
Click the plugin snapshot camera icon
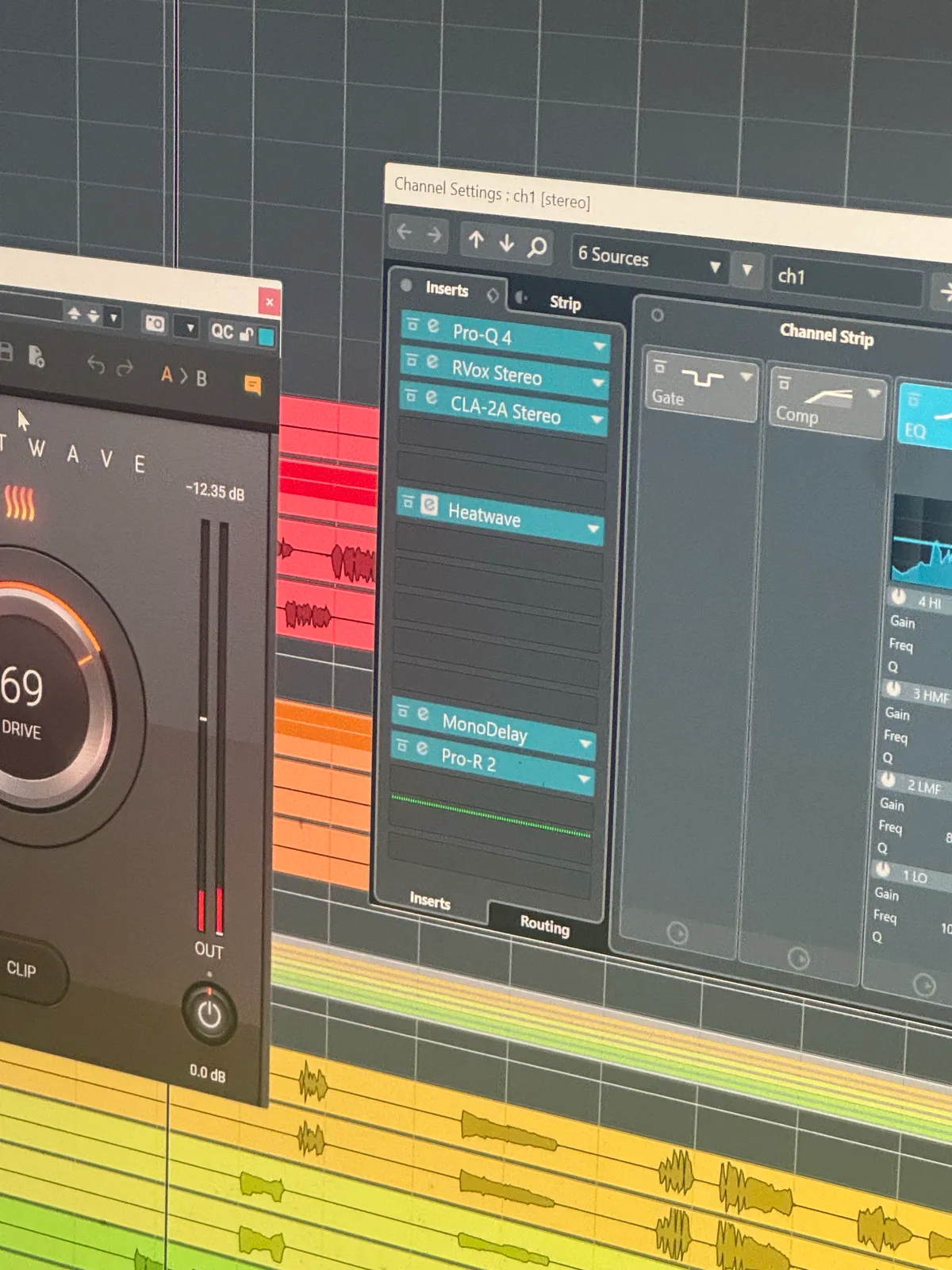(155, 323)
